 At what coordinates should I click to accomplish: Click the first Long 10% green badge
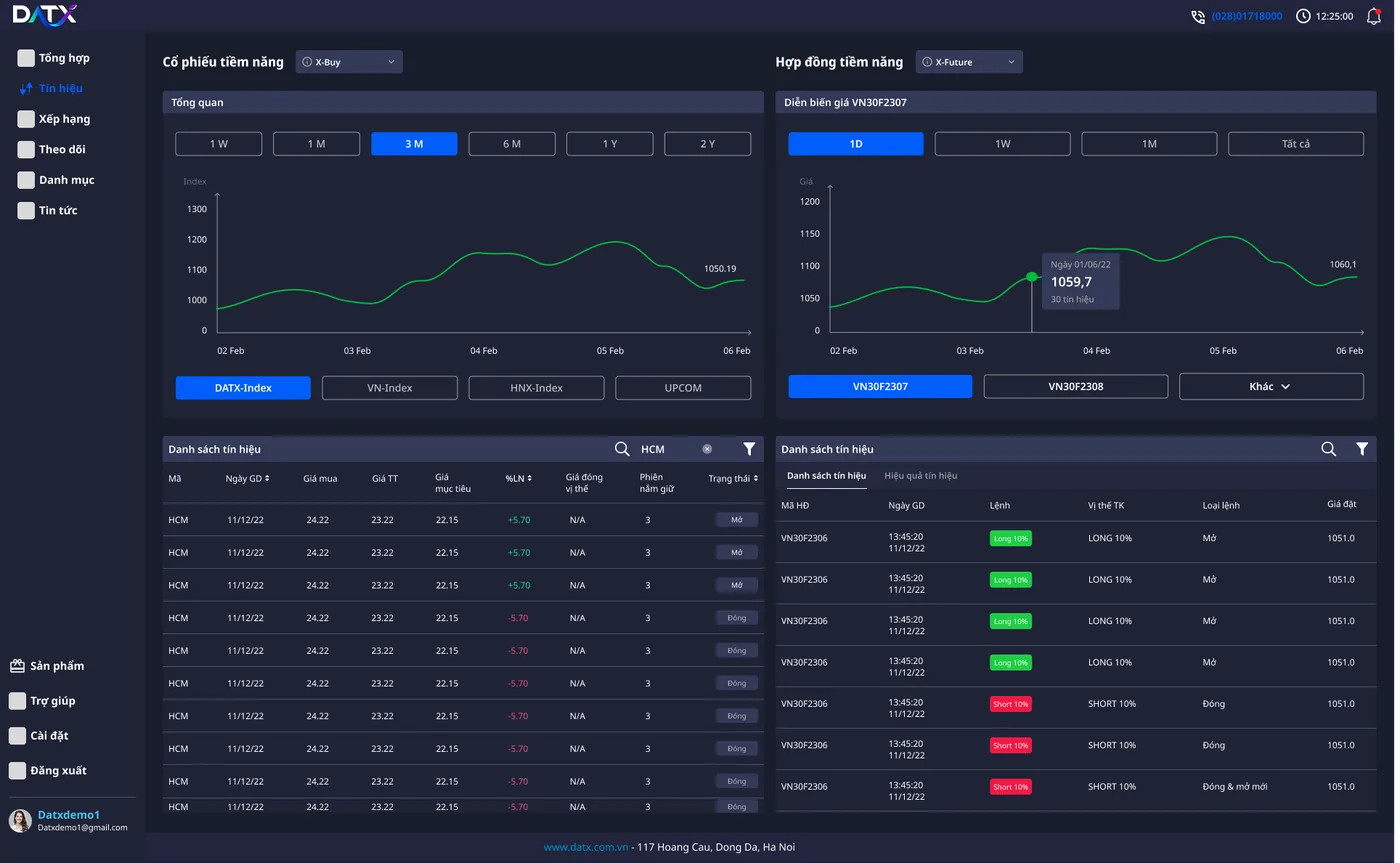1010,538
